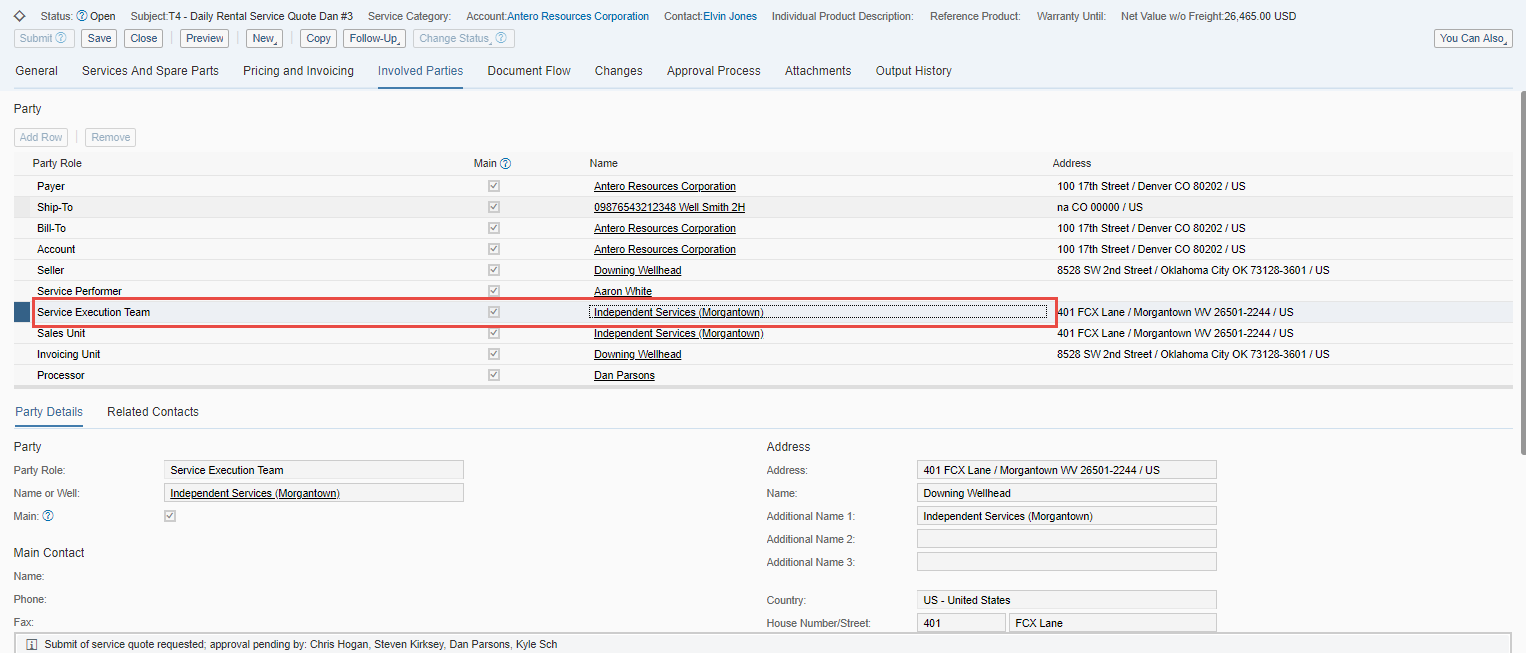Toggle Main checkbox in Invoicing Unit row
1526x653 pixels.
coord(494,355)
